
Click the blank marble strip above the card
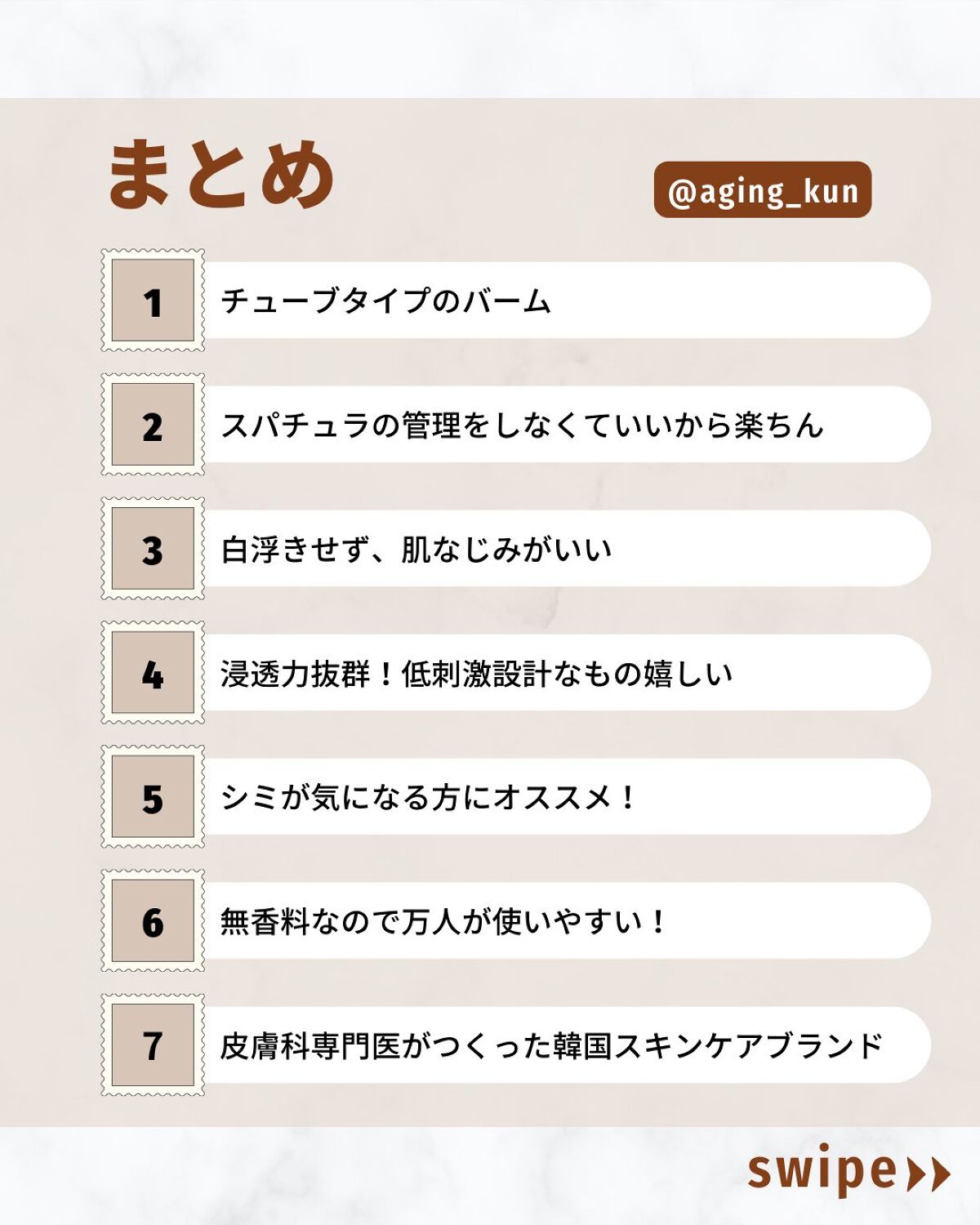[x=490, y=47]
